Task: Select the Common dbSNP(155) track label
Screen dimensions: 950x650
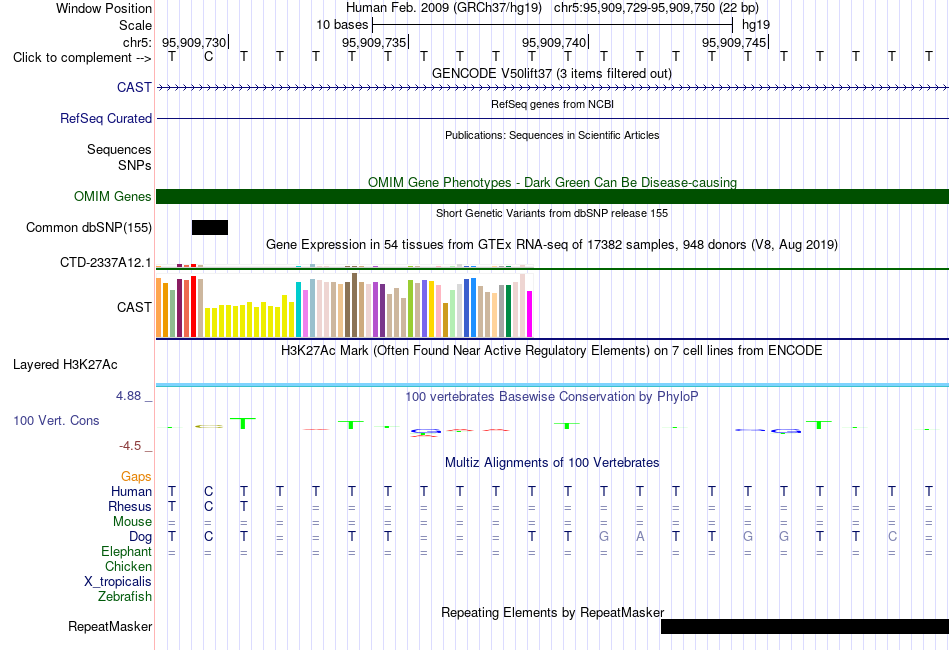Action: pyautogui.click(x=89, y=227)
